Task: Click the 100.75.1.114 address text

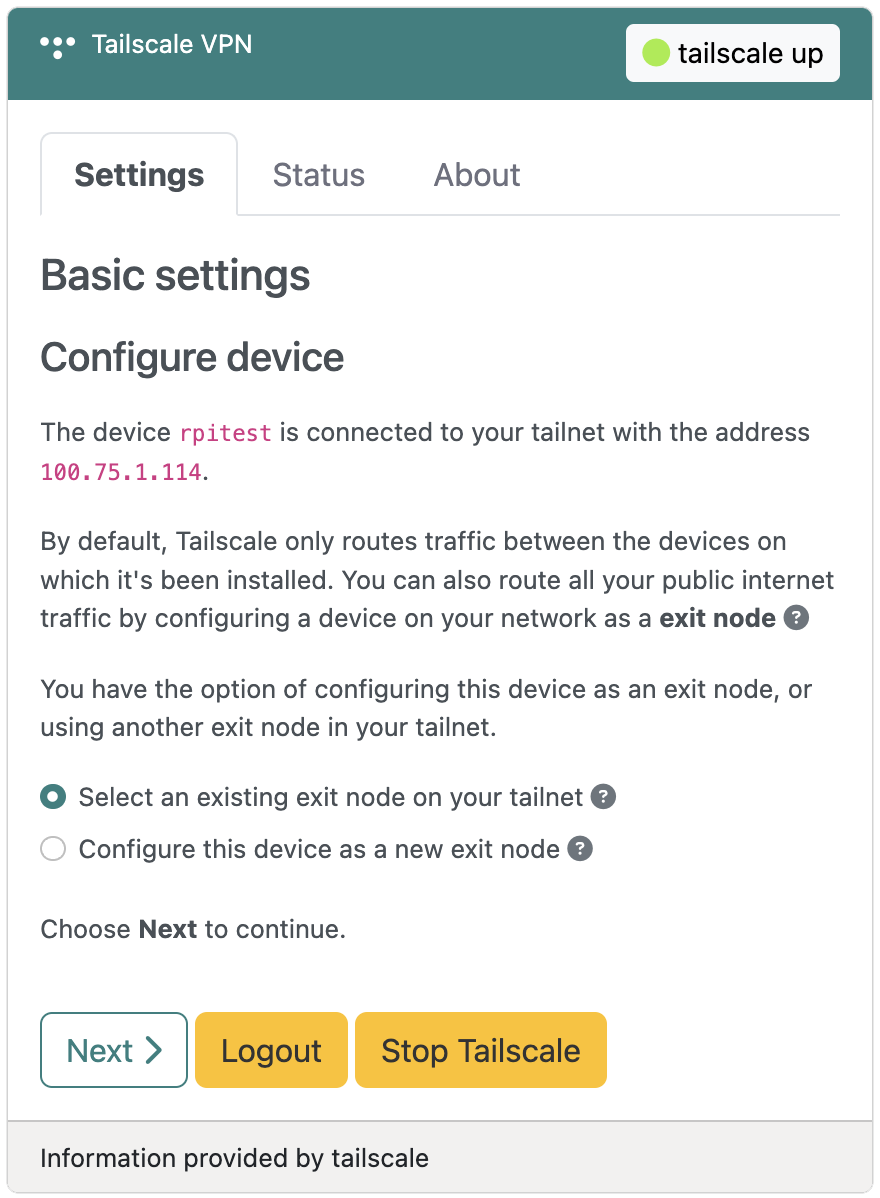Action: click(x=121, y=472)
